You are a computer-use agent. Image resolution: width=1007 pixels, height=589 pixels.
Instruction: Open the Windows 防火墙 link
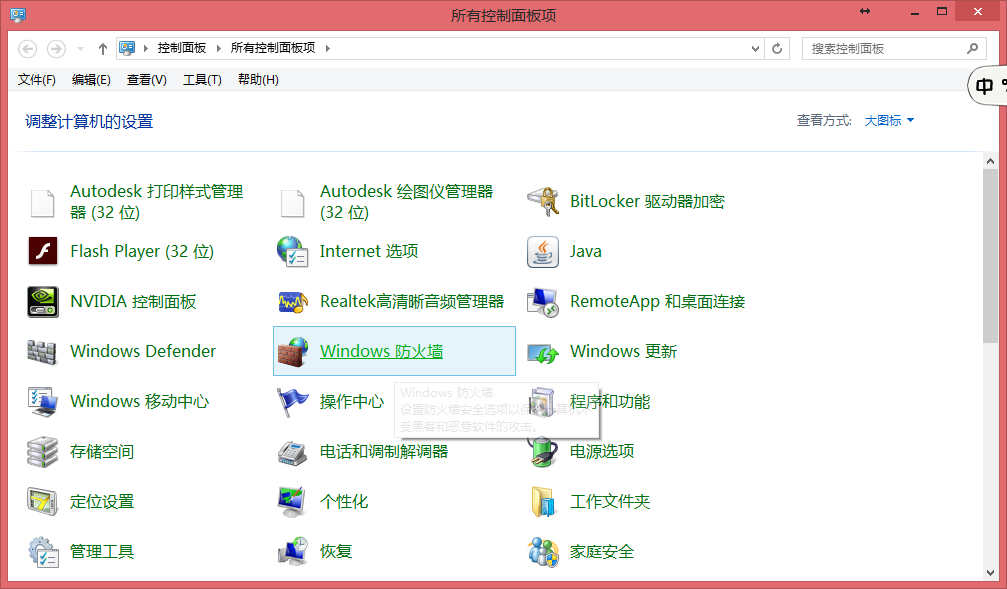coord(381,351)
